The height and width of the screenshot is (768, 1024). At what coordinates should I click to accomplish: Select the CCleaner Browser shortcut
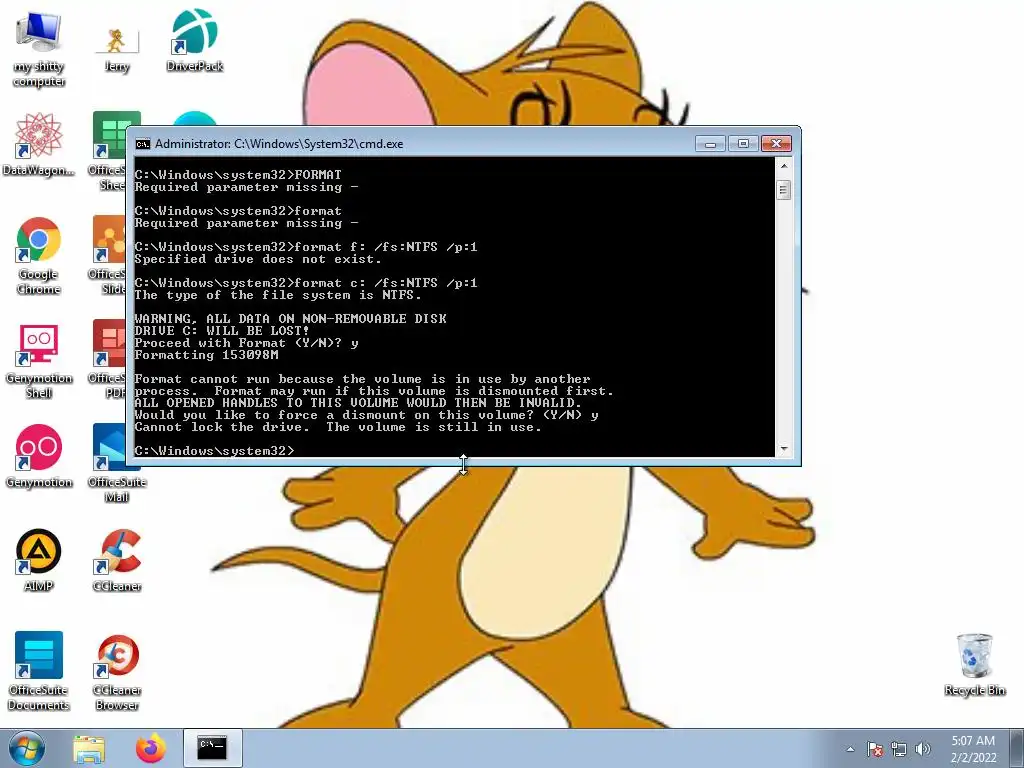coord(117,671)
